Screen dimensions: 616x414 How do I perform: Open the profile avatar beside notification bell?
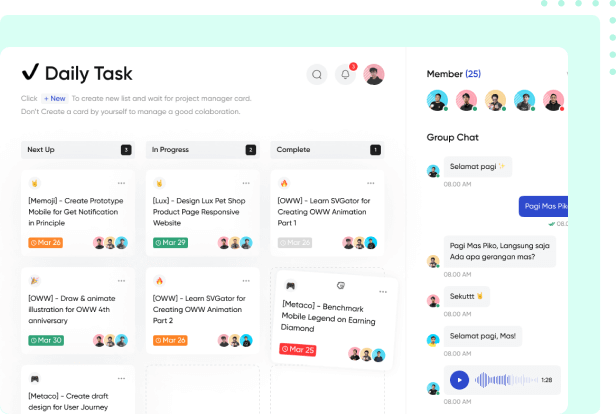click(374, 74)
